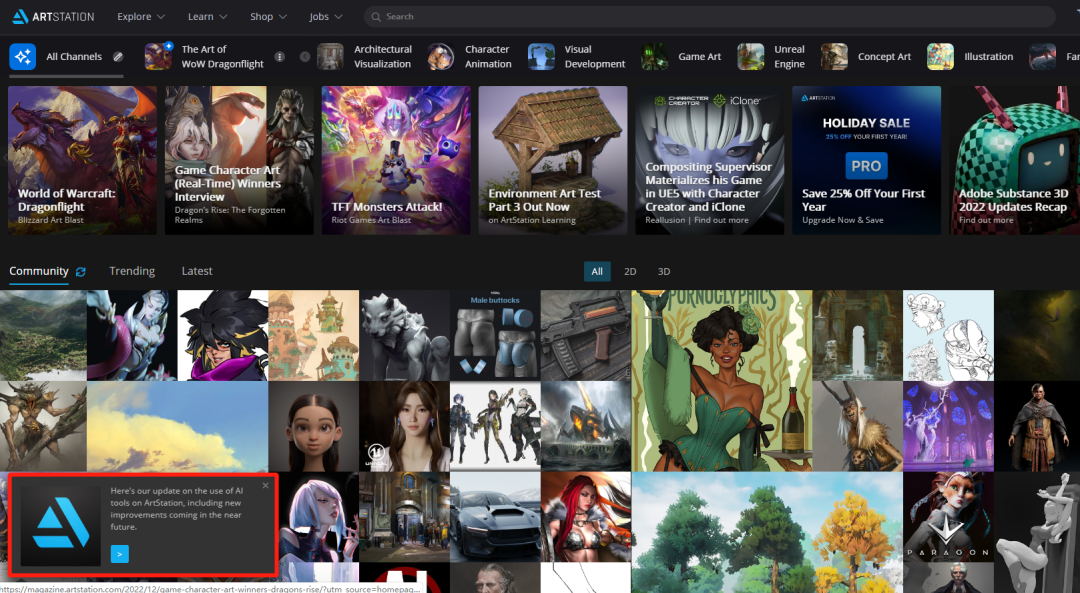Click the ArtStation logo in the notification

(61, 526)
